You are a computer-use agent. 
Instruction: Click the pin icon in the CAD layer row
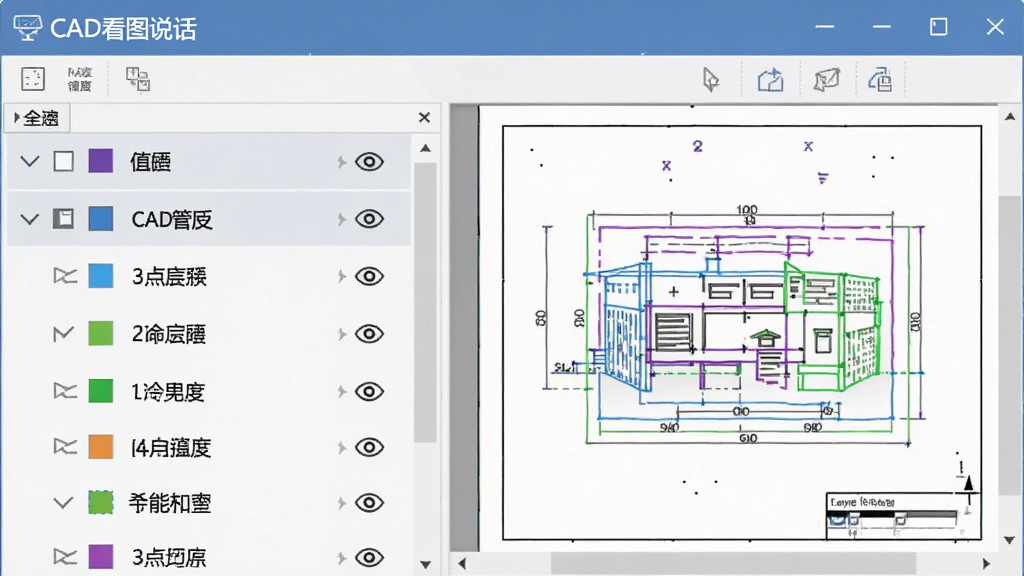[341, 219]
